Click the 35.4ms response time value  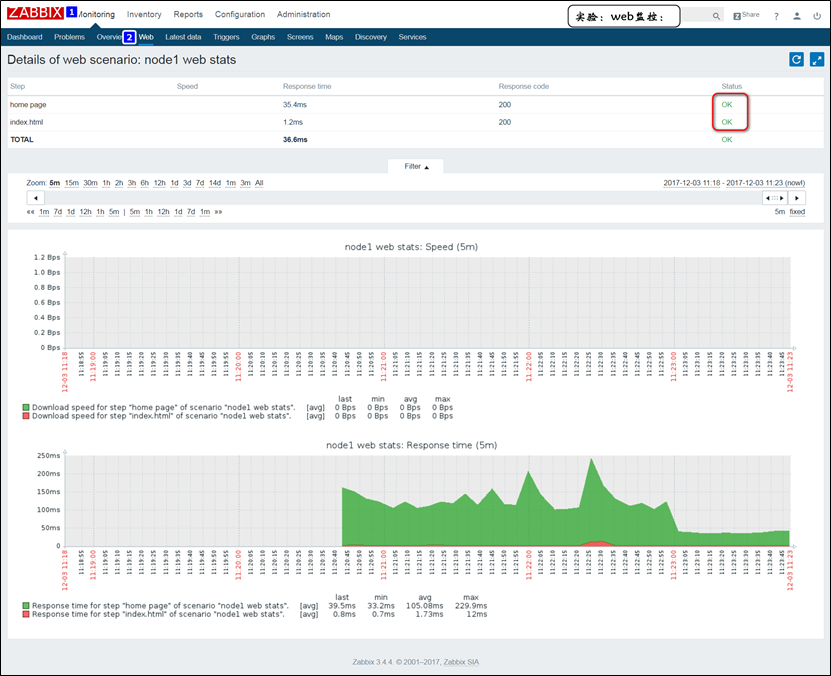(295, 105)
